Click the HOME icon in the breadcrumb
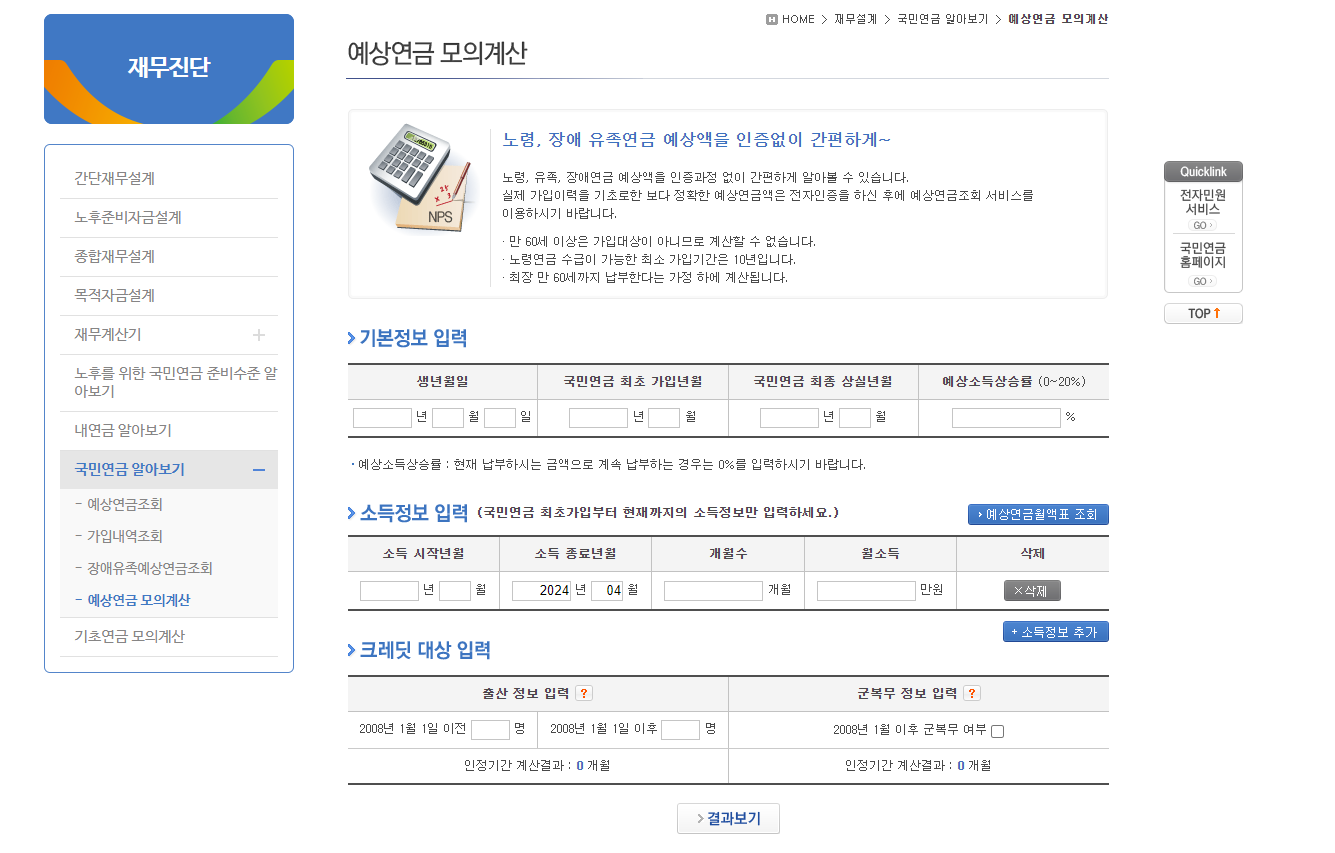Screen dimensions: 1335x853 (x=774, y=18)
